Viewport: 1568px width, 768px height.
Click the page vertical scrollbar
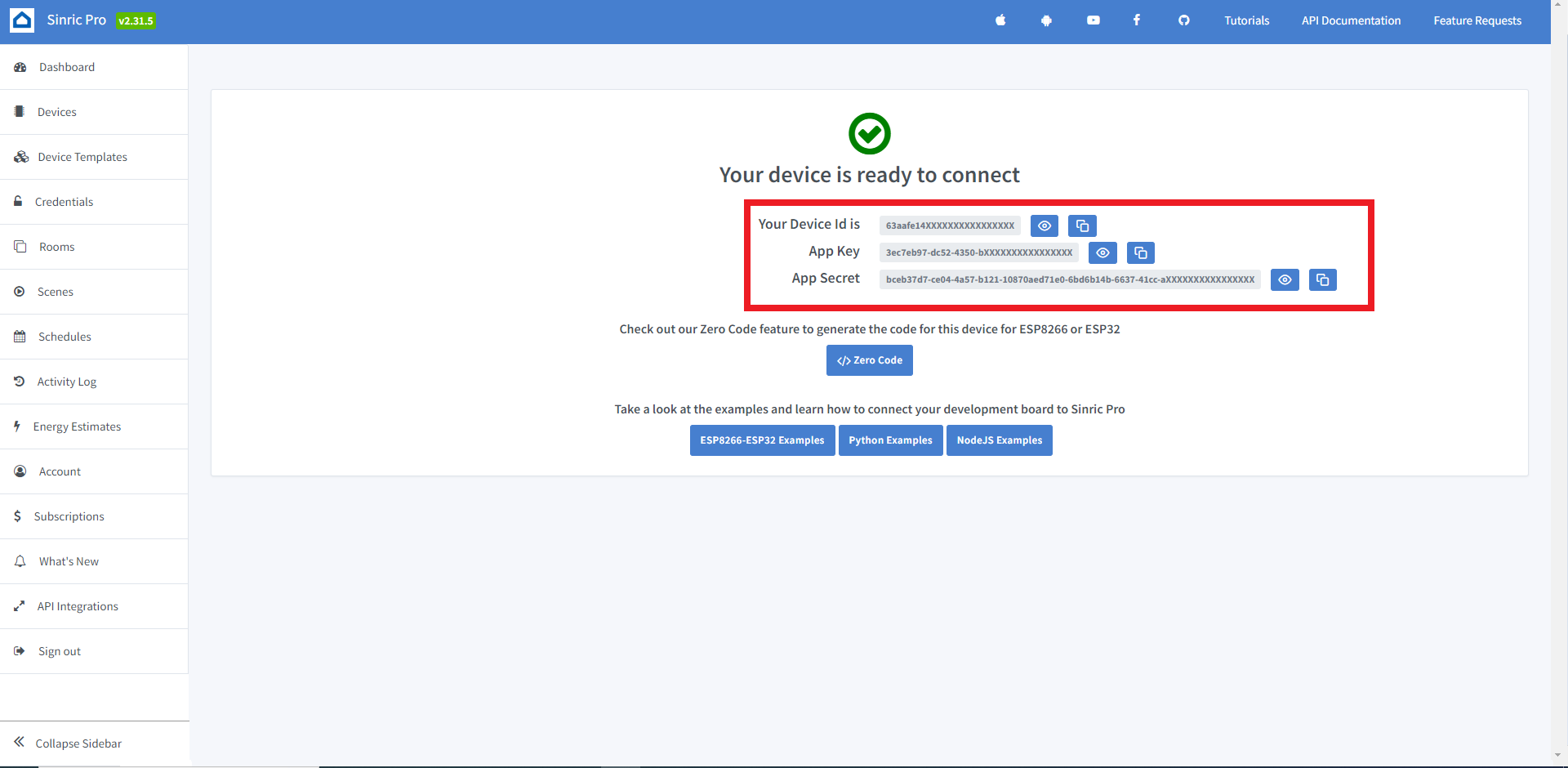1559,384
